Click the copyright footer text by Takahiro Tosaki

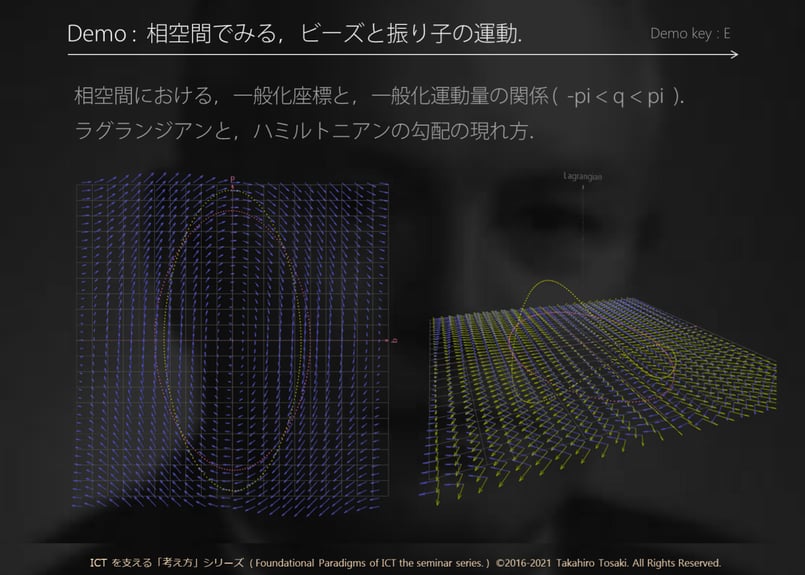[406, 563]
